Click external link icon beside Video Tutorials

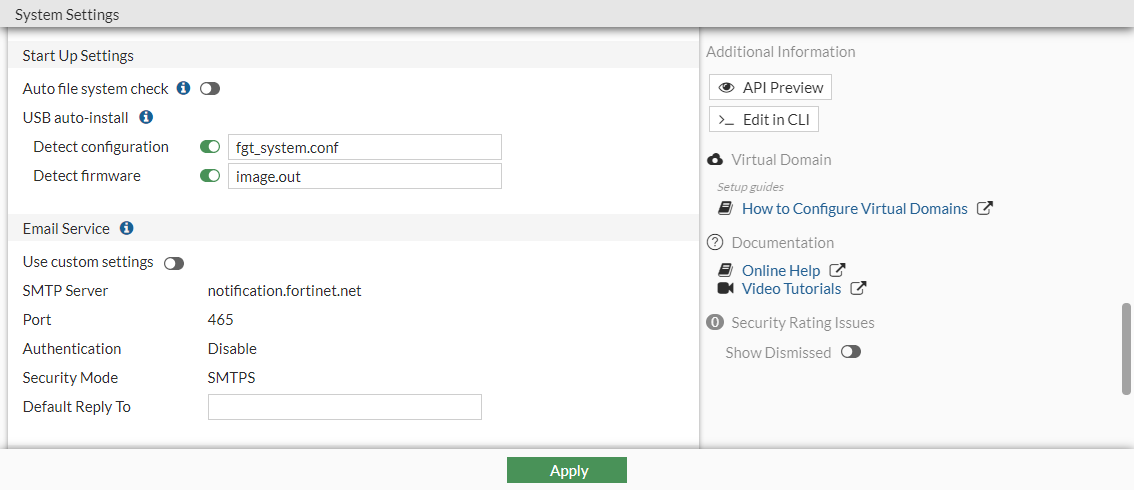tap(858, 288)
